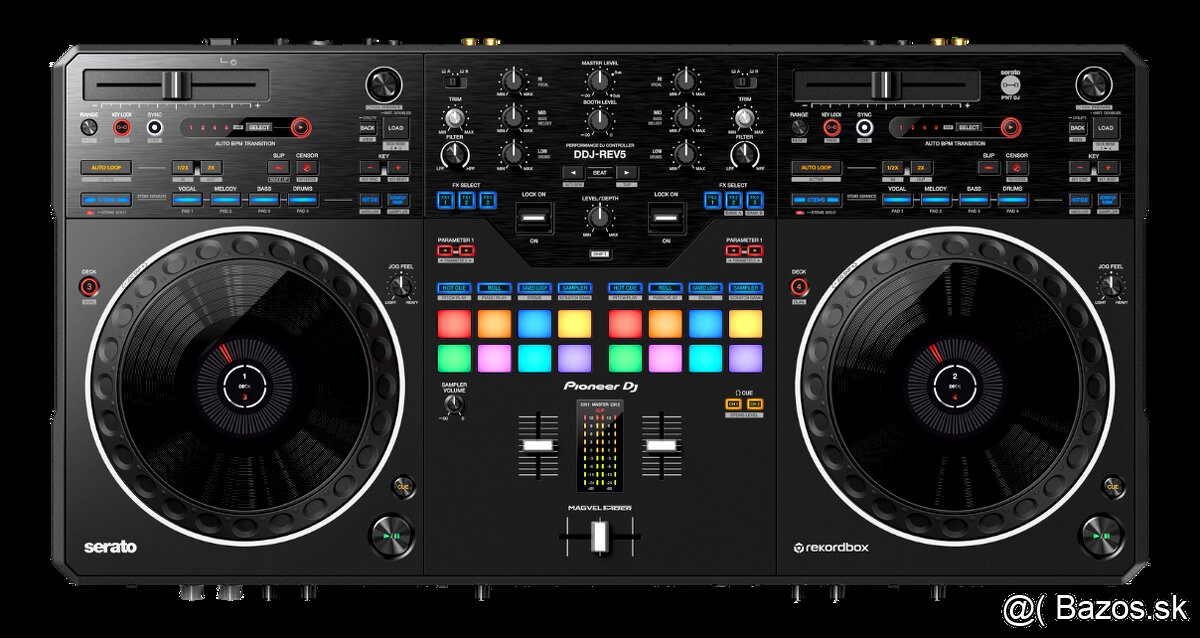The image size is (1200, 638).
Task: Click the BEAT right arrow button
Action: (x=626, y=173)
